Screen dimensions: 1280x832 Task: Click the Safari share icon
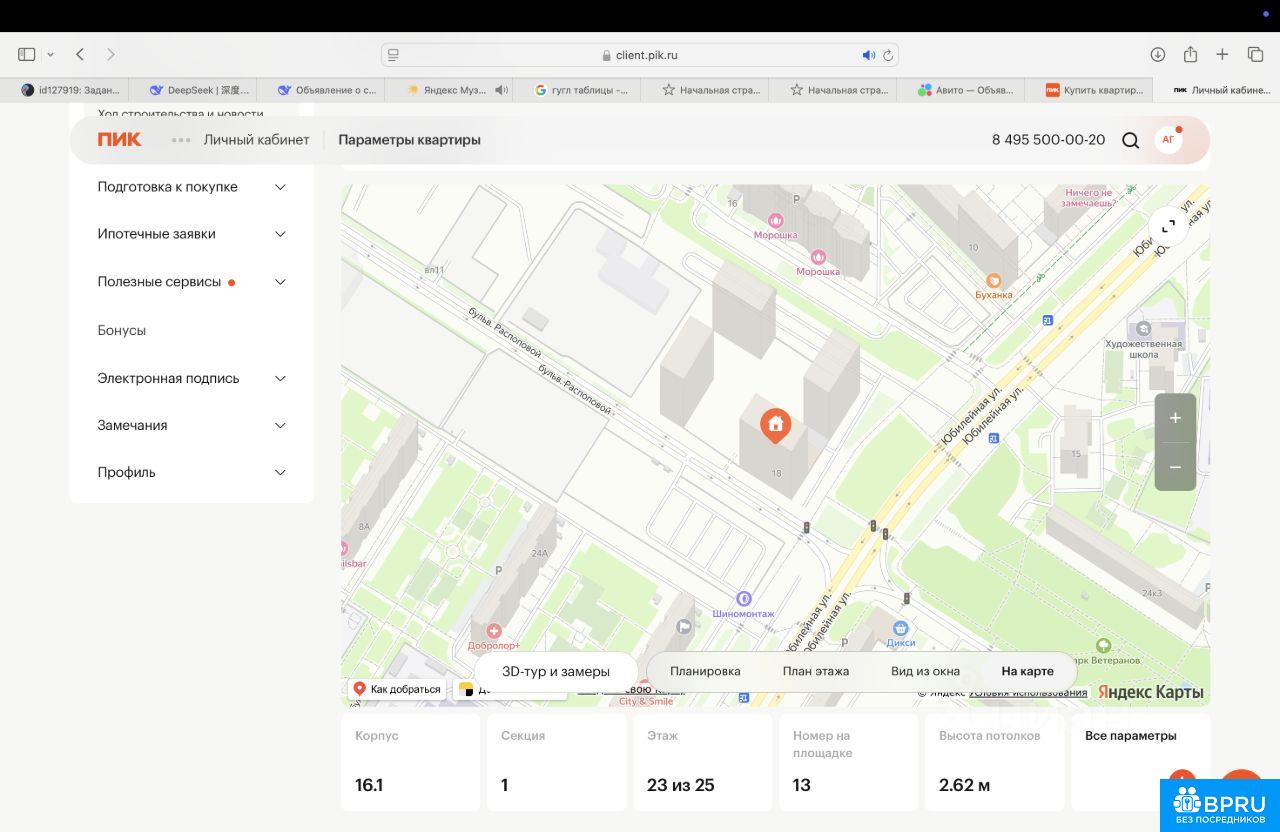1190,54
